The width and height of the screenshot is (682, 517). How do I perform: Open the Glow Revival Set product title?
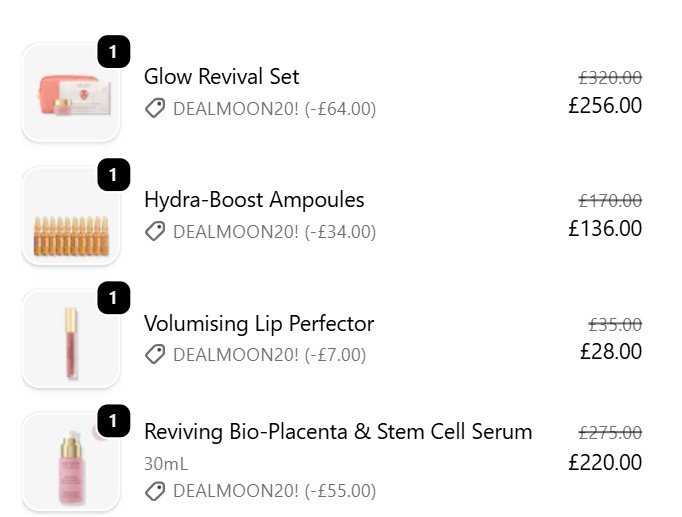click(221, 77)
